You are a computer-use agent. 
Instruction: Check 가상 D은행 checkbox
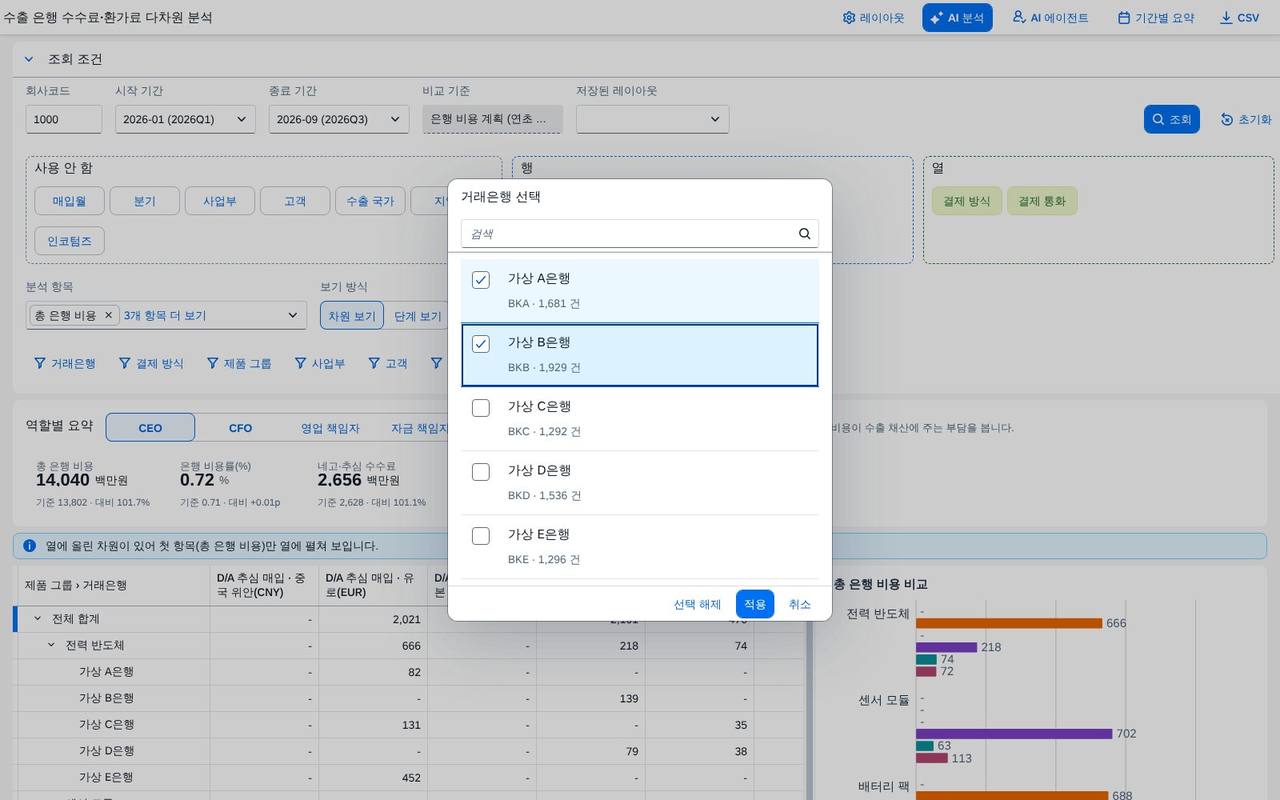[481, 472]
